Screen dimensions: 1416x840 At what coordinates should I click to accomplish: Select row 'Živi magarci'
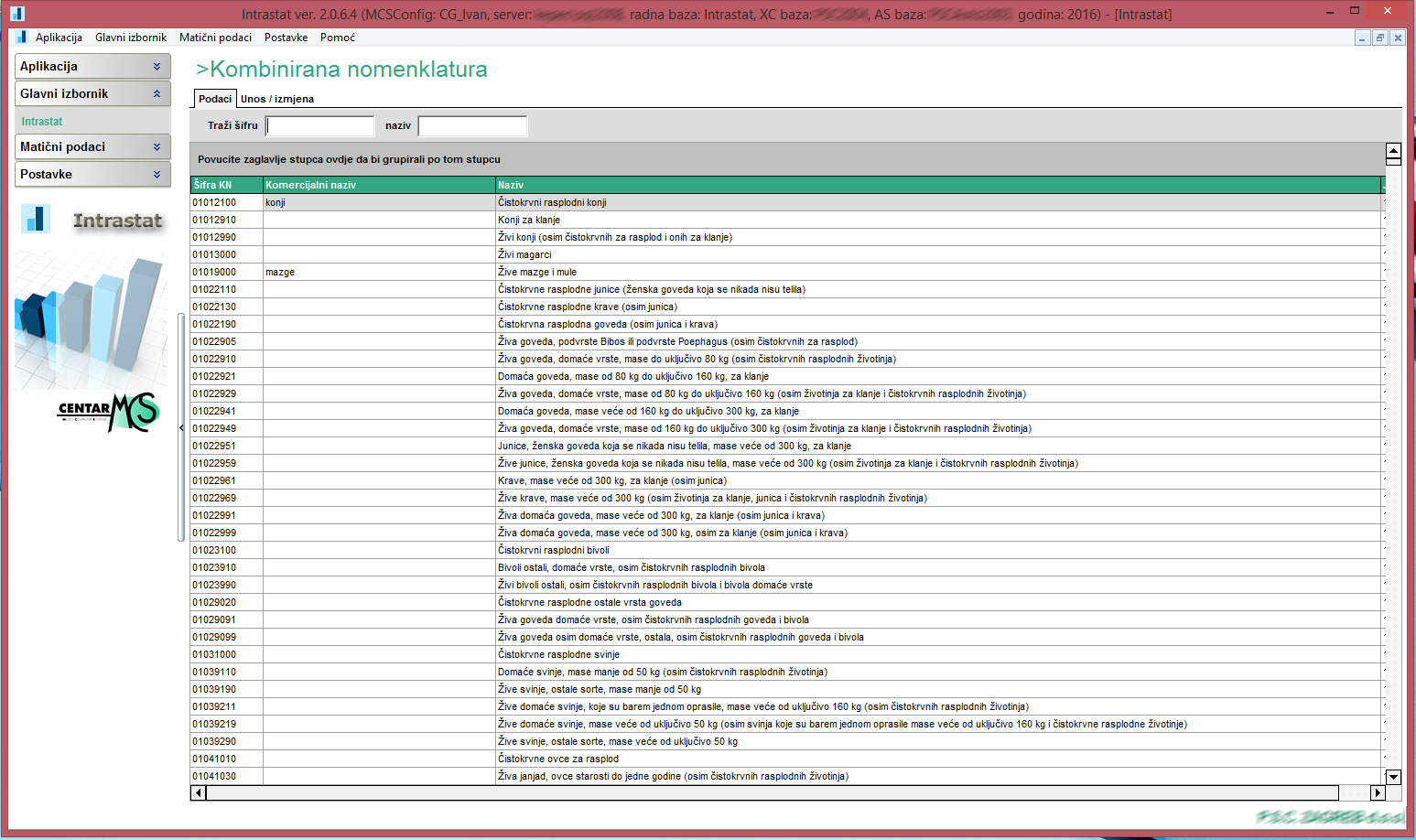[787, 254]
